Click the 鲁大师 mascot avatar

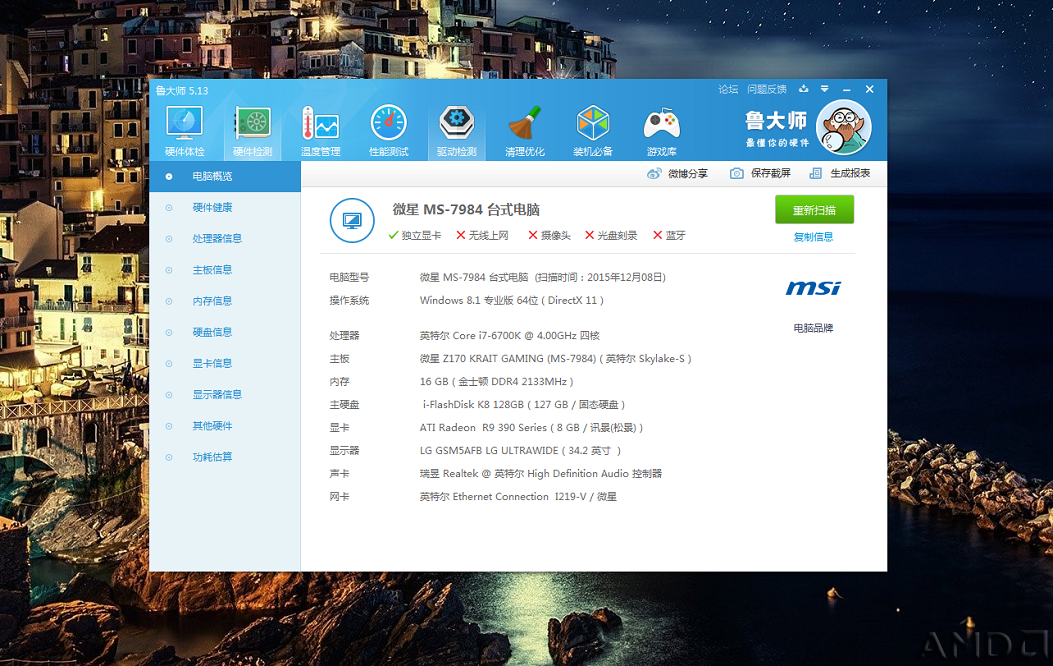click(843, 127)
